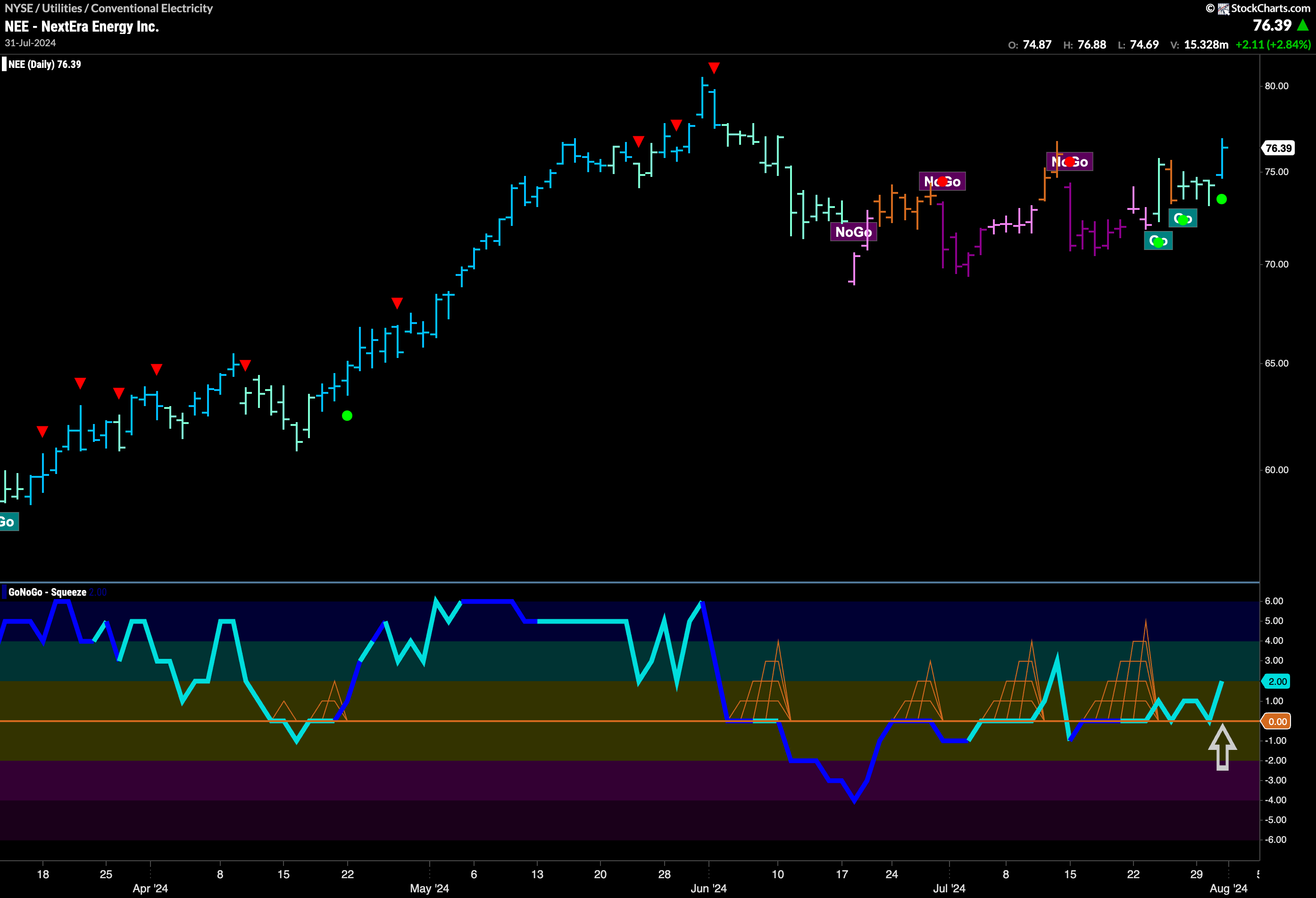Select the lowest red triangle marker near 62

pos(42,432)
